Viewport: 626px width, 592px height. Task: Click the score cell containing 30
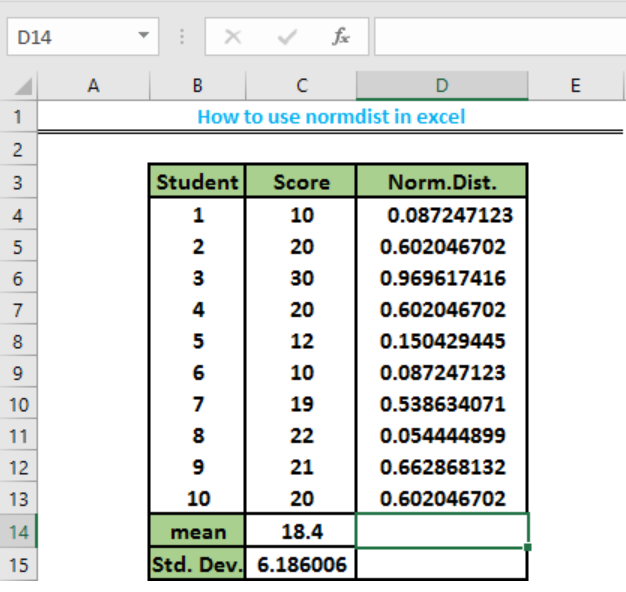click(301, 278)
